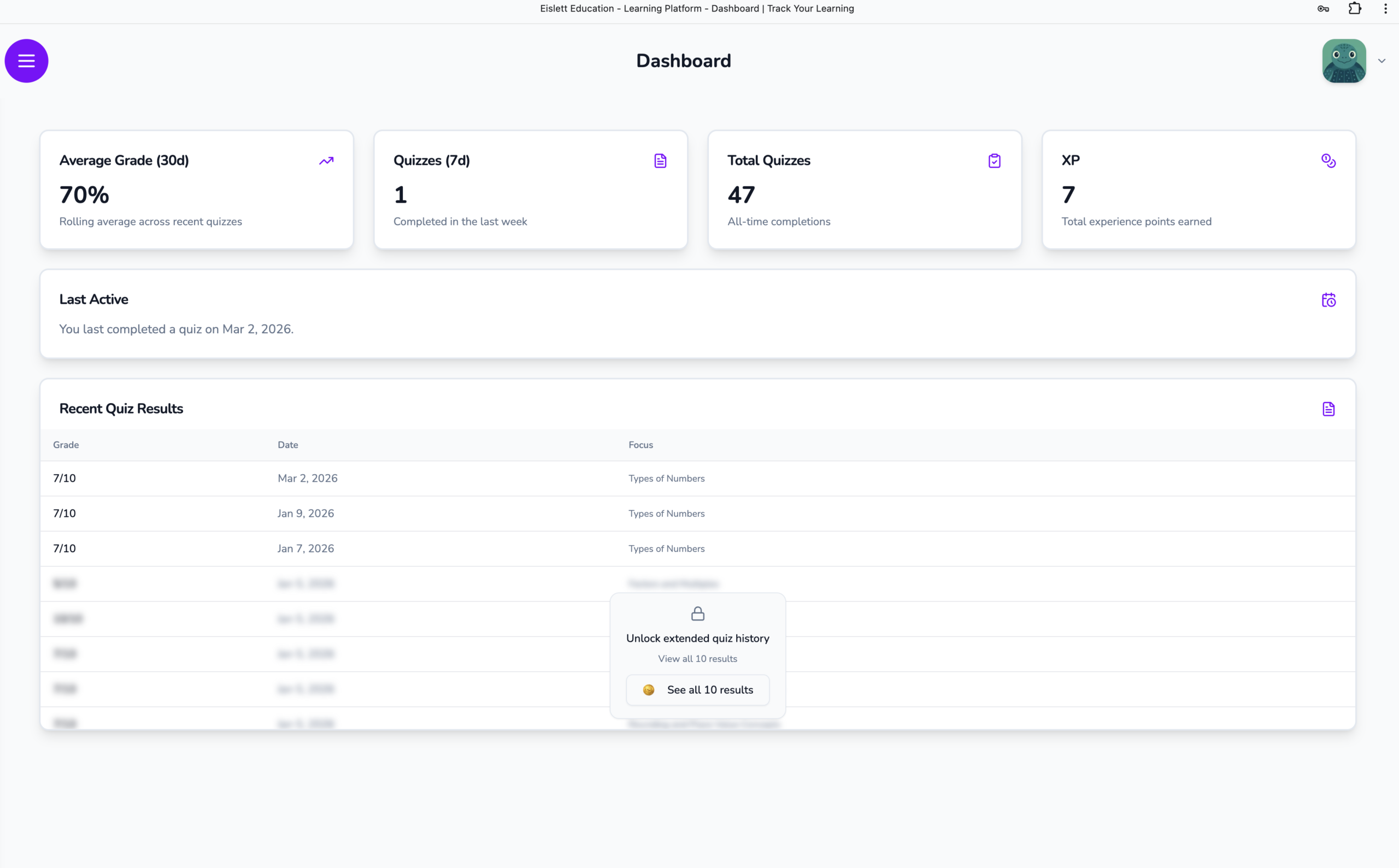
Task: Open the browser extensions puzzle icon
Action: (x=1354, y=9)
